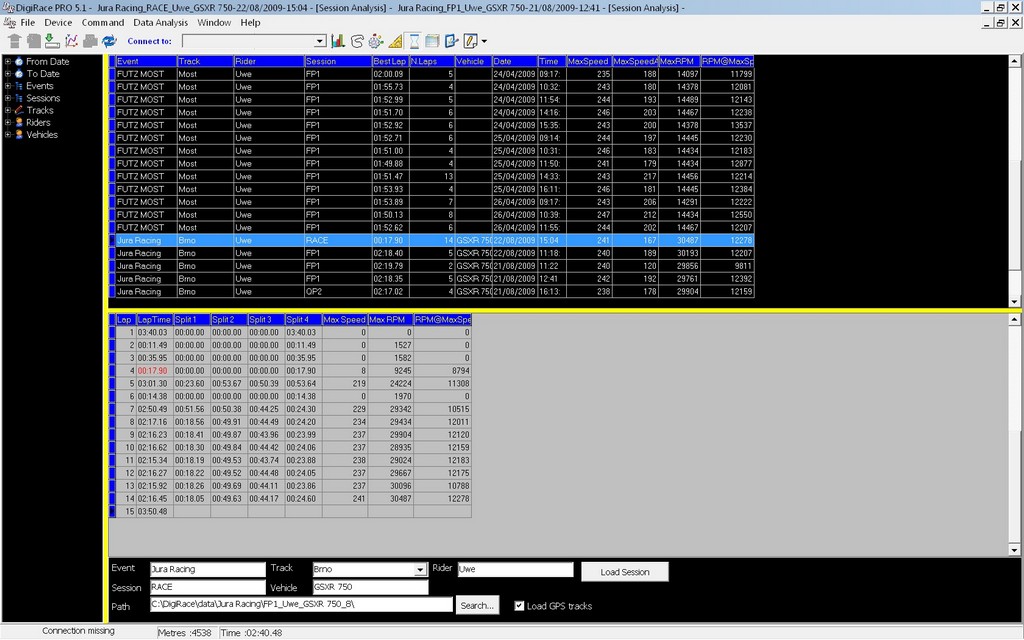Expand the Tracks tree node
The height and width of the screenshot is (640, 1024).
pyautogui.click(x=8, y=111)
